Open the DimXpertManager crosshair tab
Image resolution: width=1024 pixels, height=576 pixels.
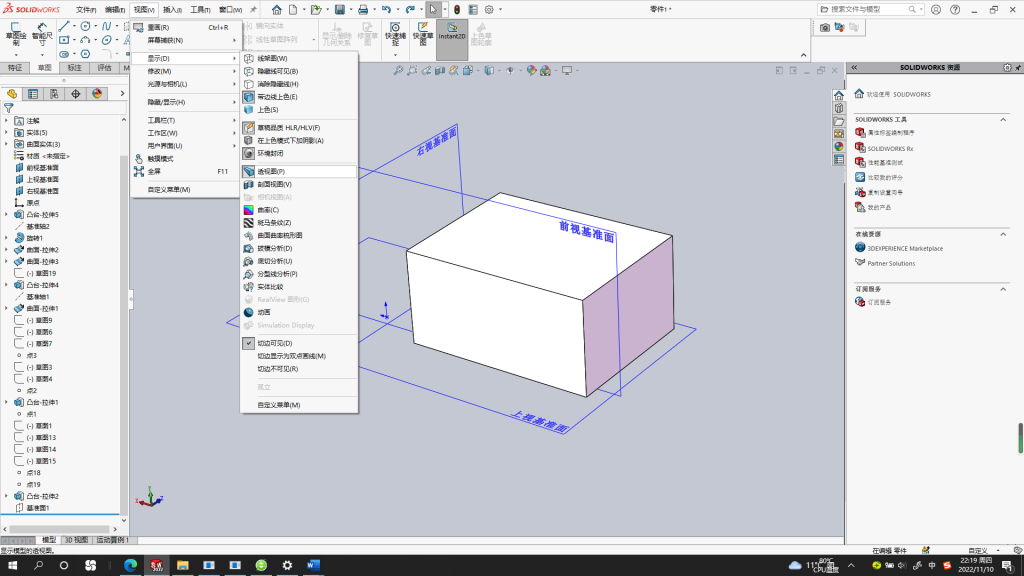tap(76, 94)
